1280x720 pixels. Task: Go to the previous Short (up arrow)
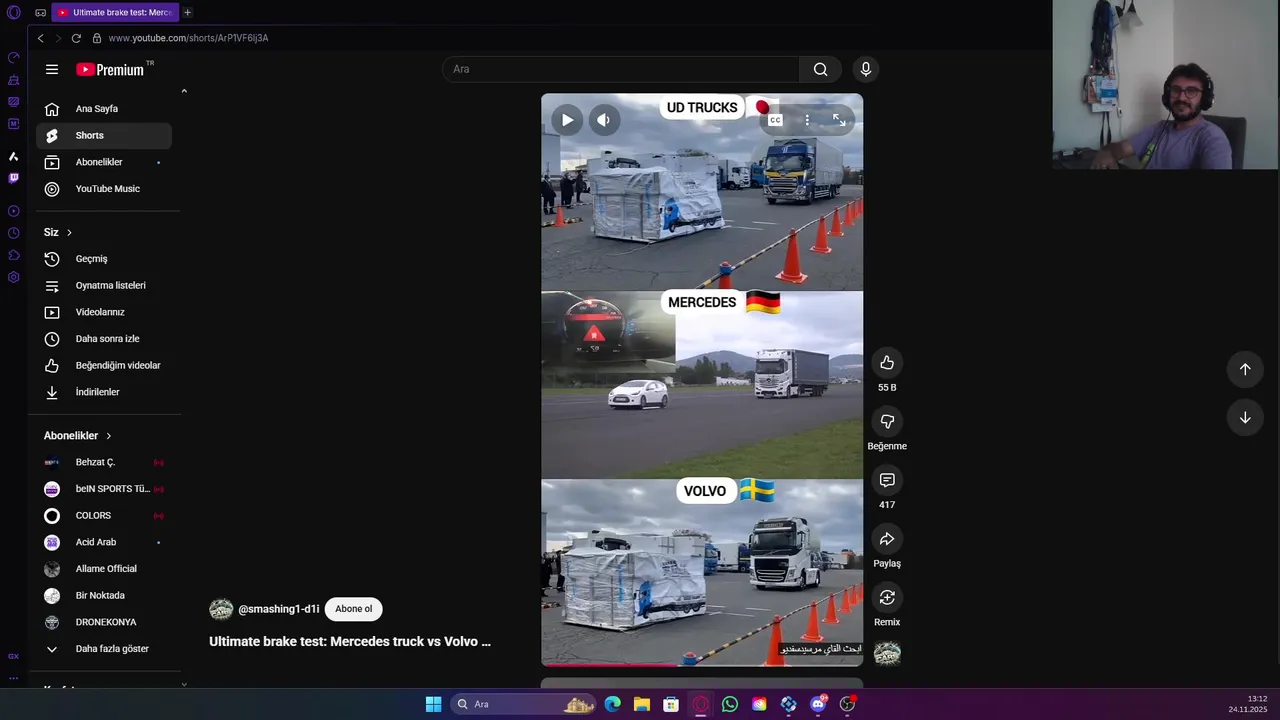click(x=1245, y=369)
